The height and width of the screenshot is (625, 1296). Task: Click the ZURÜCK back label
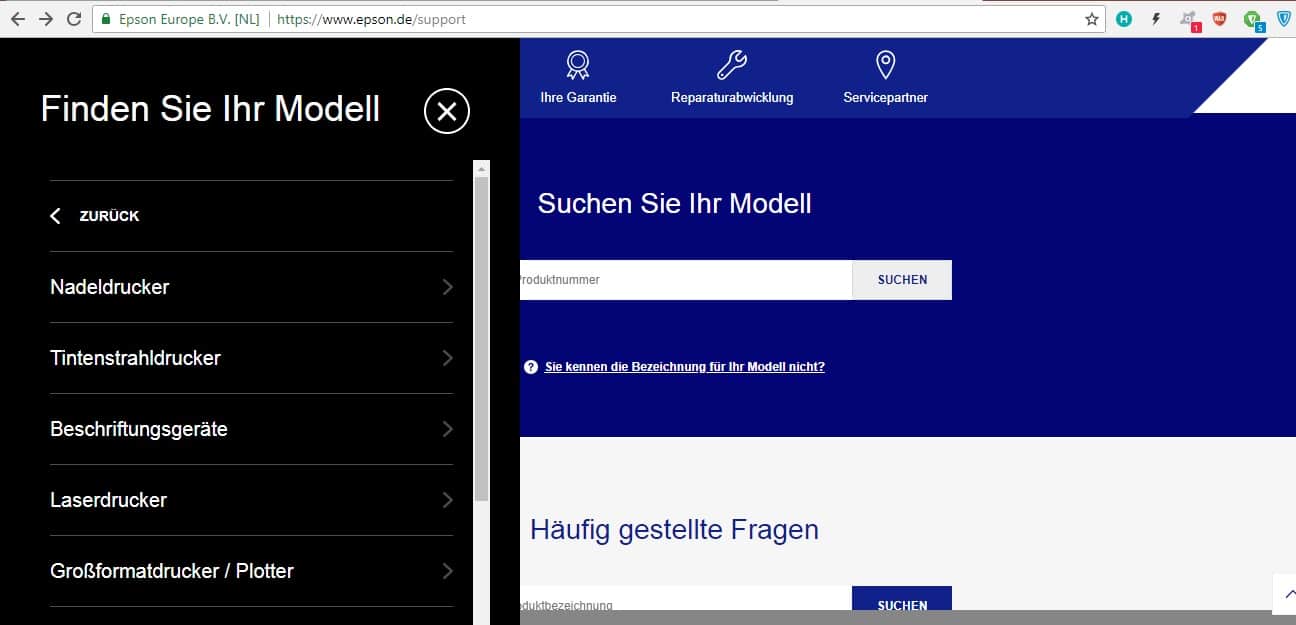[109, 216]
